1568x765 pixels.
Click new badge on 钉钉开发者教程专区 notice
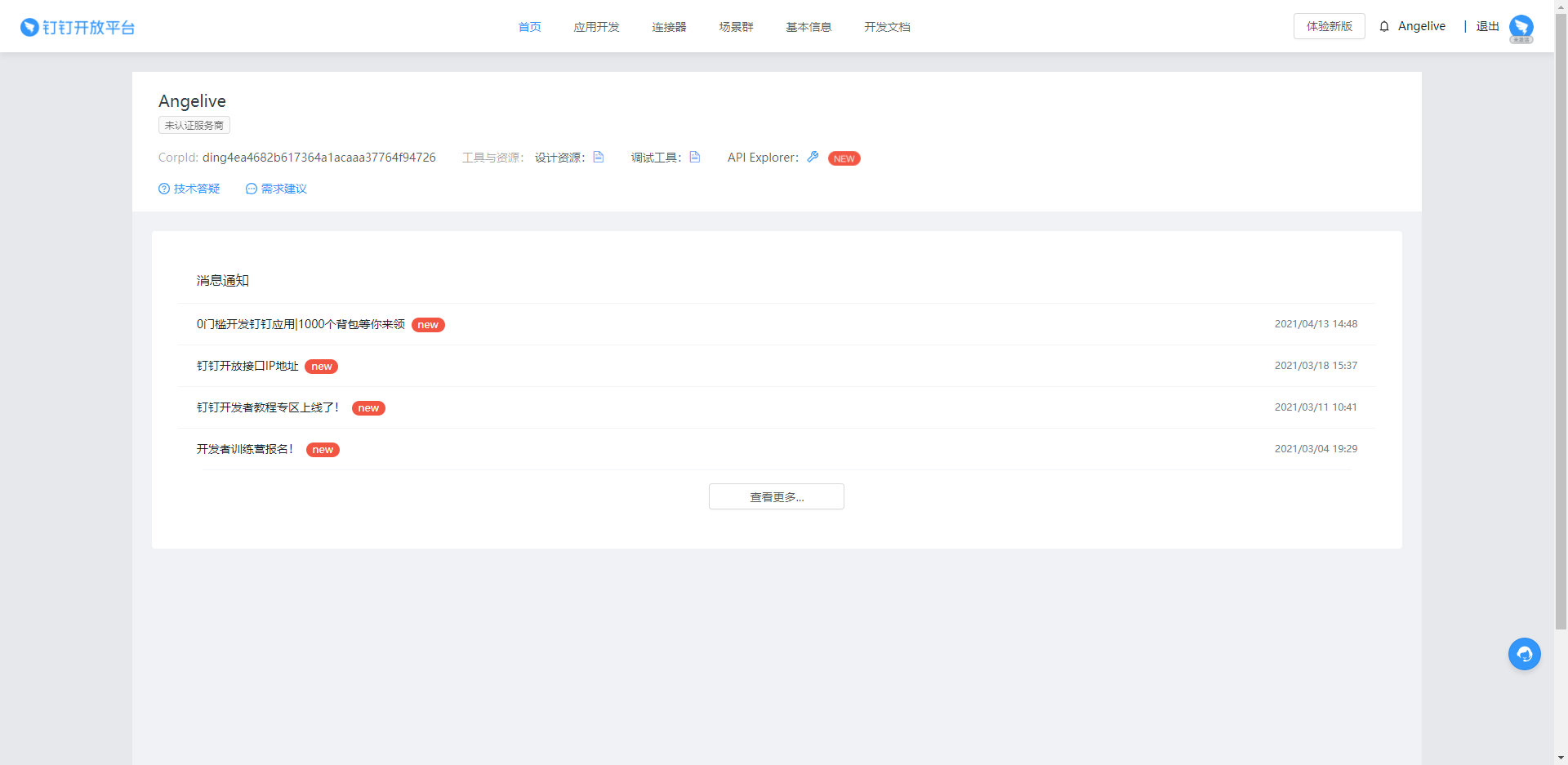coord(368,408)
